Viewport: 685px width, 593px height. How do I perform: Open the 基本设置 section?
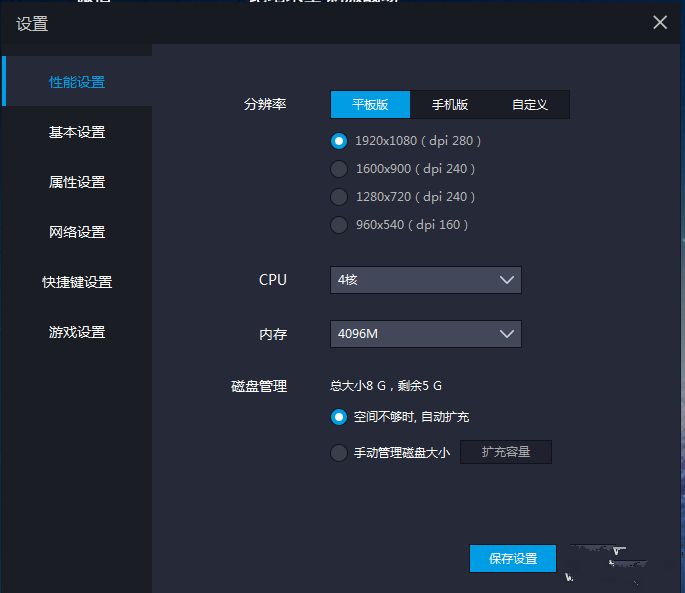click(77, 132)
